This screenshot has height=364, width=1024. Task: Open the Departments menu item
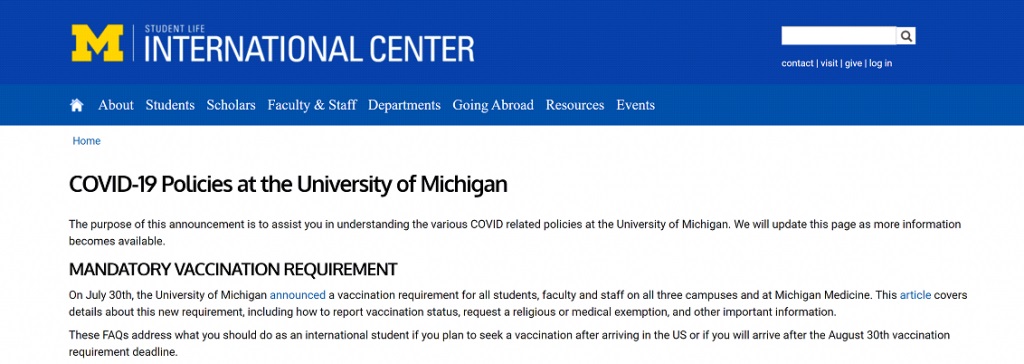404,105
